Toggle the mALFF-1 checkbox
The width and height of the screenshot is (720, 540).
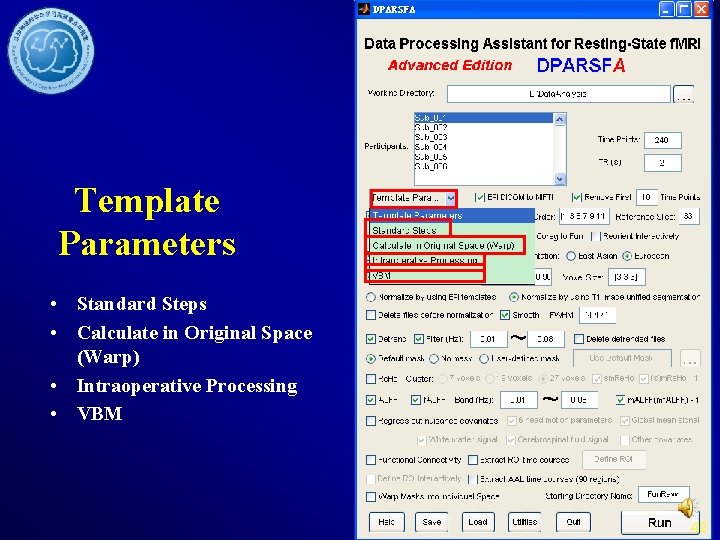(620, 399)
